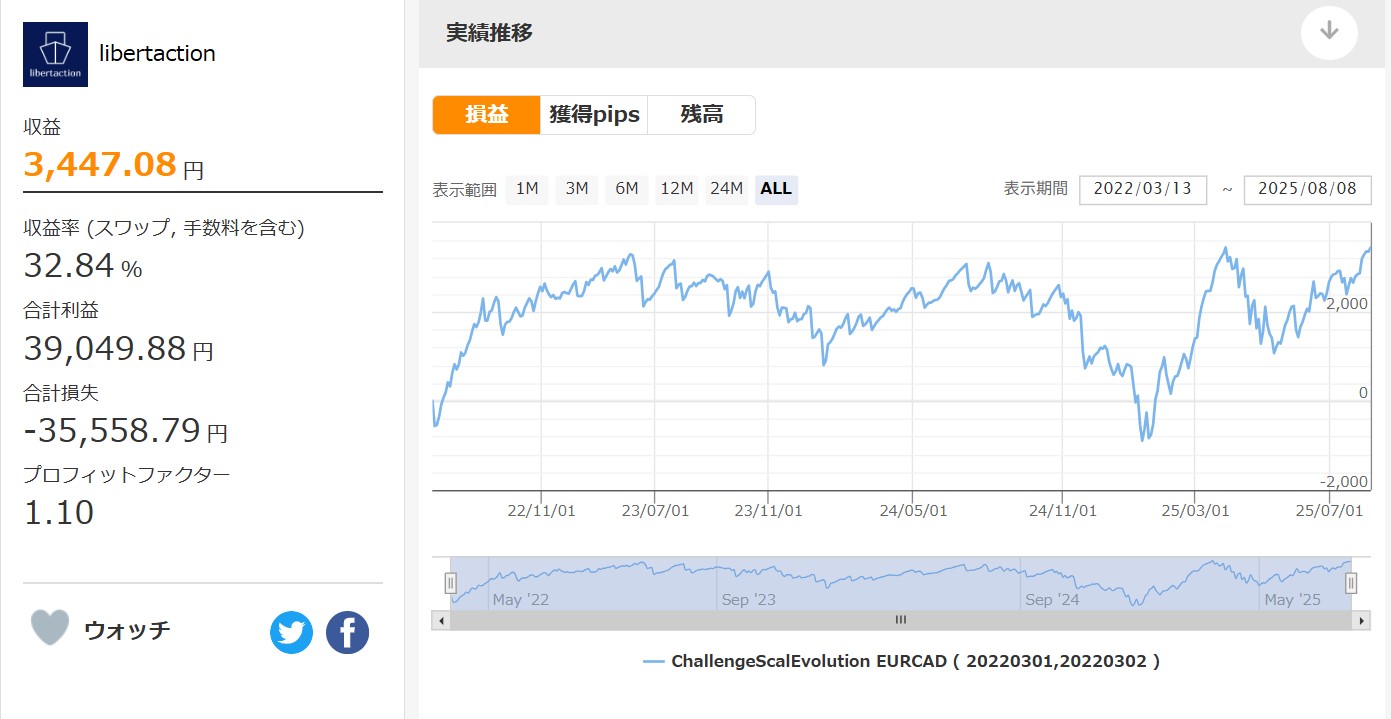Select the 損益 tab
1391x719 pixels.
pos(486,115)
